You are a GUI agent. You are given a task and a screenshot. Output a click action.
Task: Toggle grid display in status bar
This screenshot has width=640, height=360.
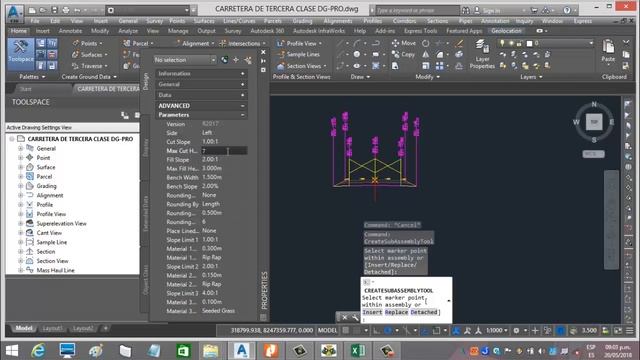(x=346, y=330)
